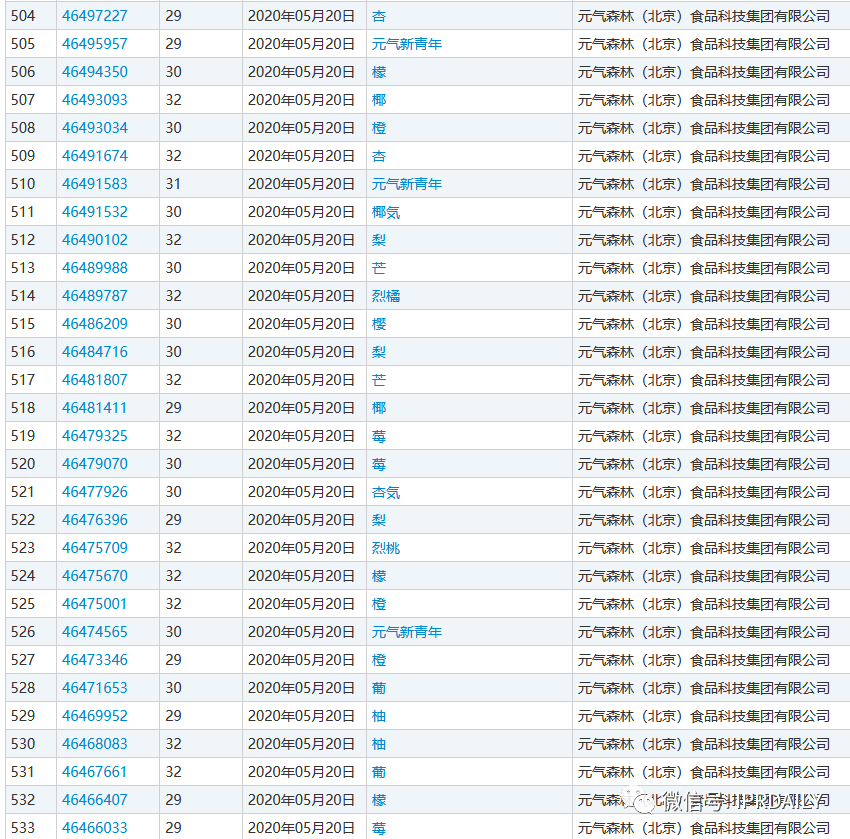Open the 杏気 trademark link

point(386,492)
